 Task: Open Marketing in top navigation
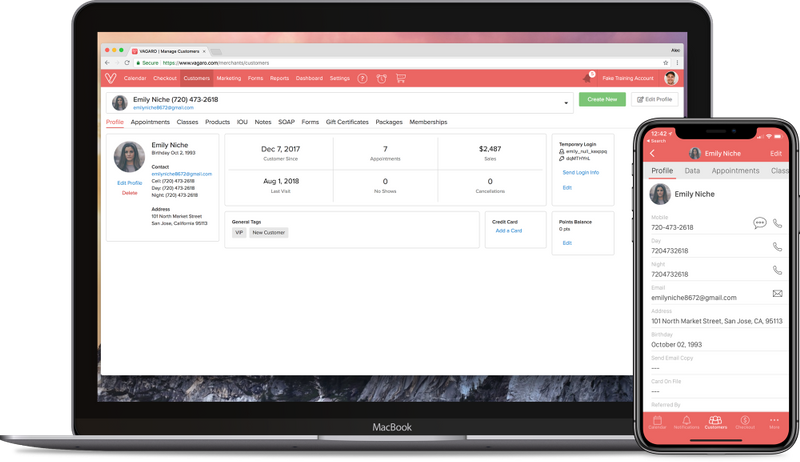(x=229, y=78)
